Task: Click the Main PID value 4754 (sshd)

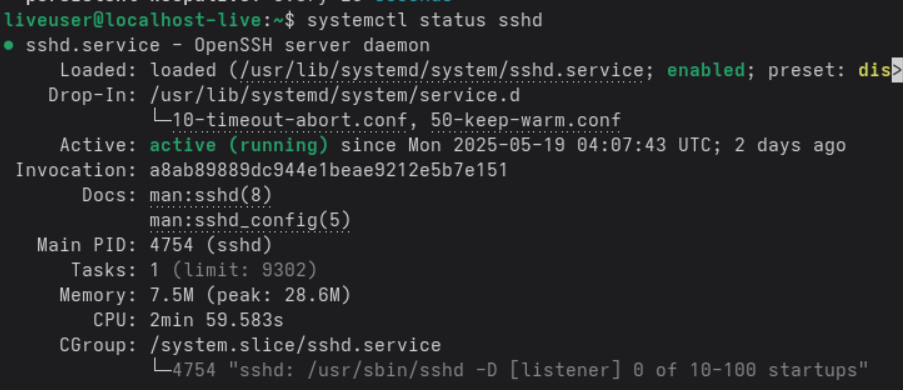Action: pyautogui.click(x=210, y=245)
